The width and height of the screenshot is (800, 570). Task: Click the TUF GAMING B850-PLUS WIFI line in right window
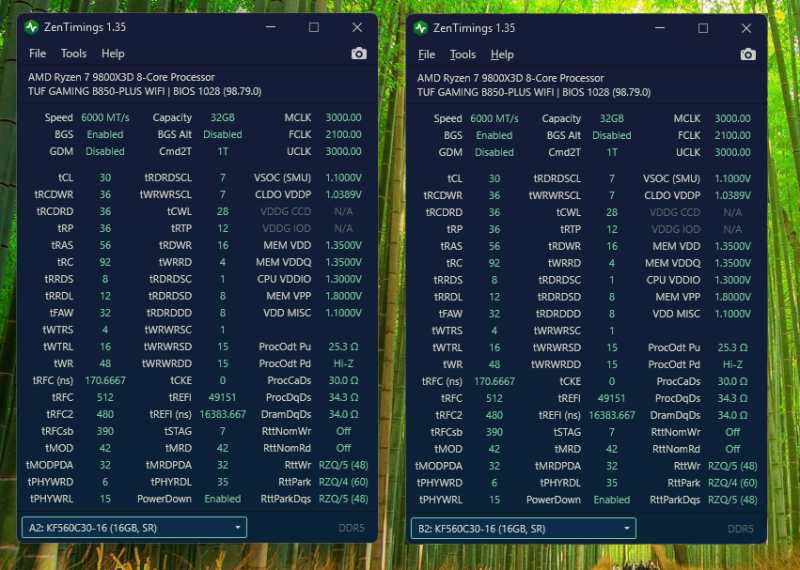tap(534, 92)
